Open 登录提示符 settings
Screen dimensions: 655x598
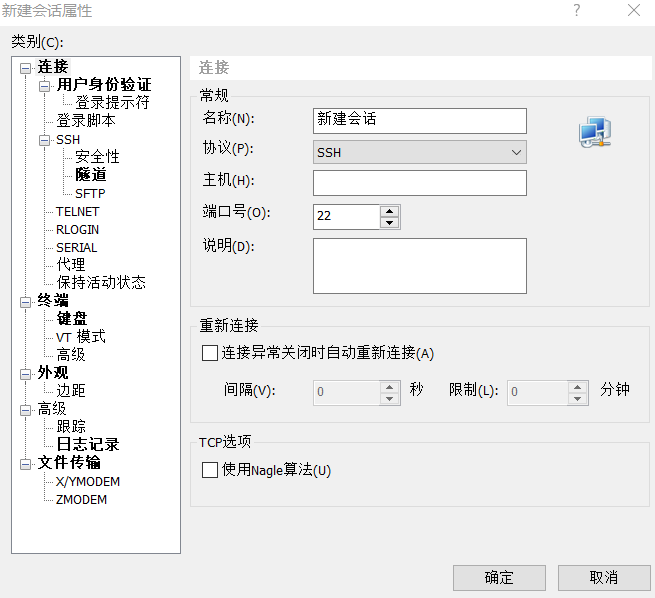(x=112, y=102)
